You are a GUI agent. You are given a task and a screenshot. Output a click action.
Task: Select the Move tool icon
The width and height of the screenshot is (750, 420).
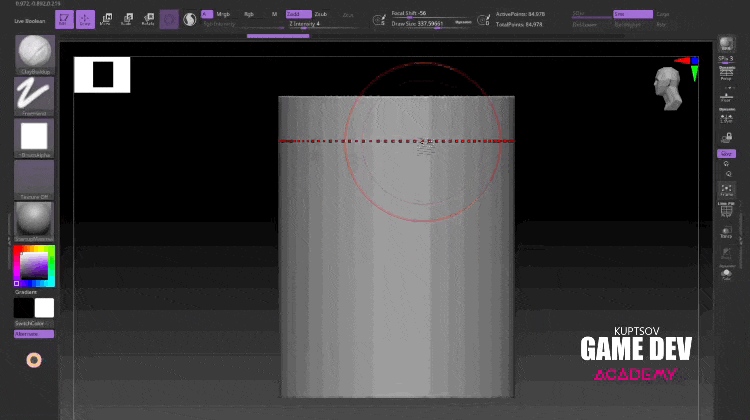pos(106,20)
